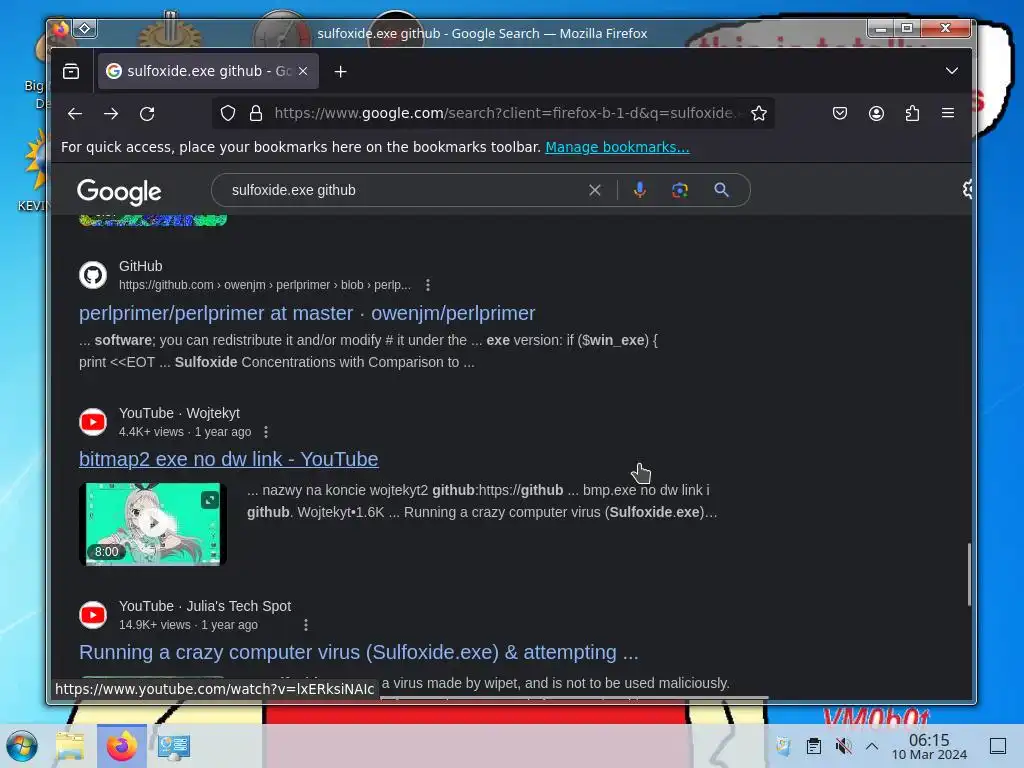The width and height of the screenshot is (1024, 768).
Task: Open the Save to Pocket button
Action: click(x=840, y=114)
